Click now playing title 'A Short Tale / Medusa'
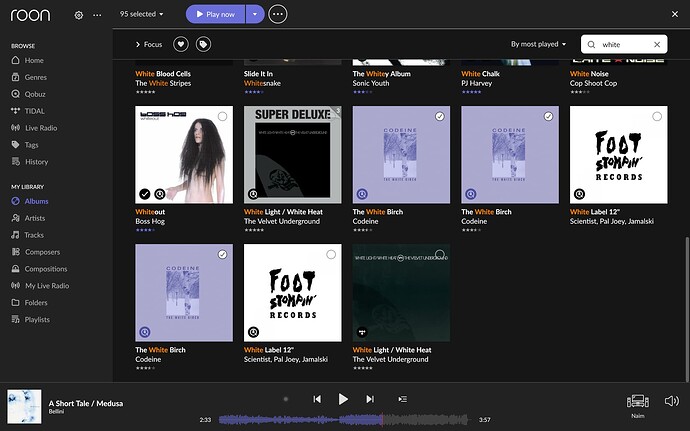Screen dimensions: 690x431 pos(86,403)
